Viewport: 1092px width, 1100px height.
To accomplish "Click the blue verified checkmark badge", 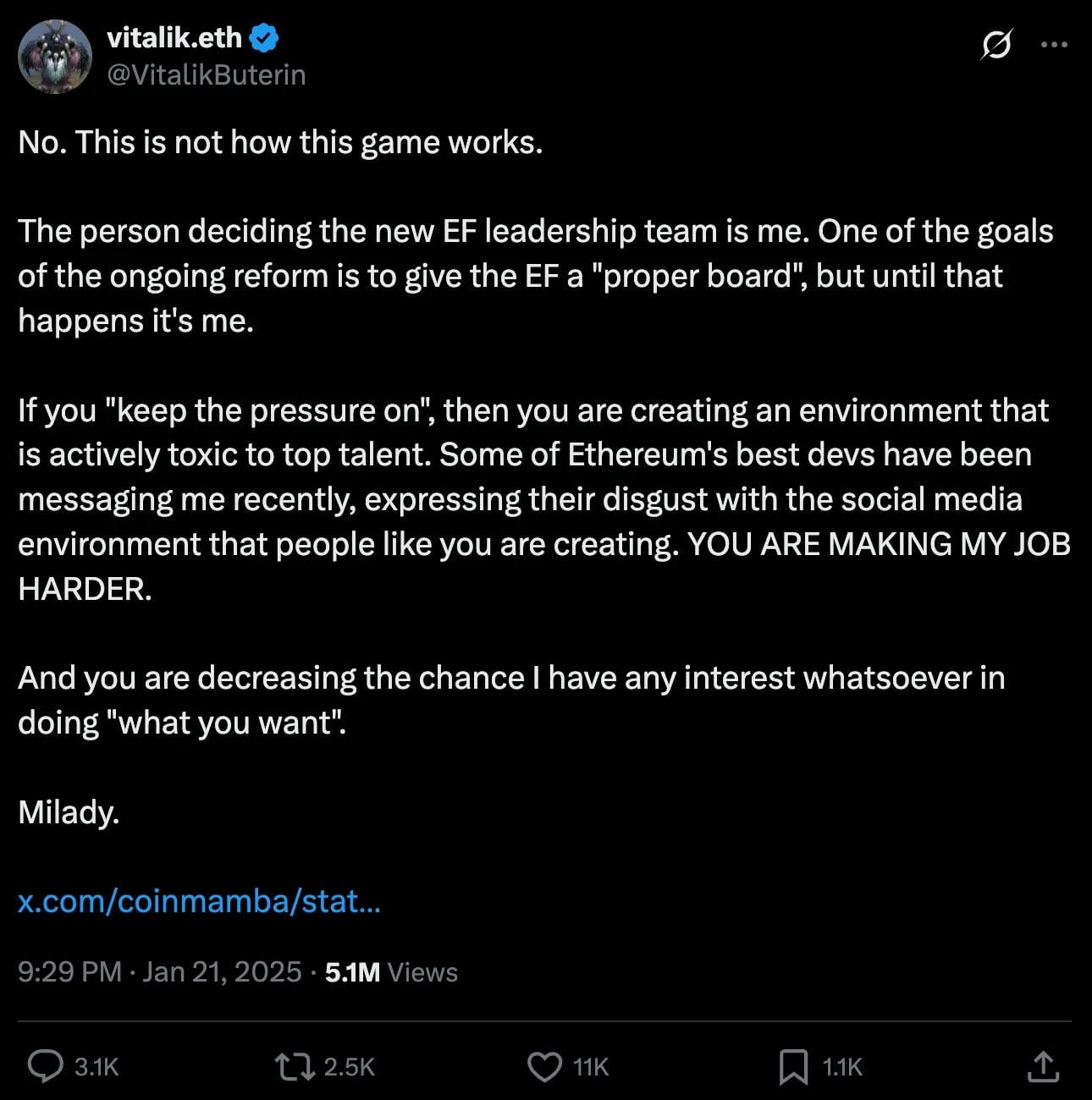I will click(264, 38).
